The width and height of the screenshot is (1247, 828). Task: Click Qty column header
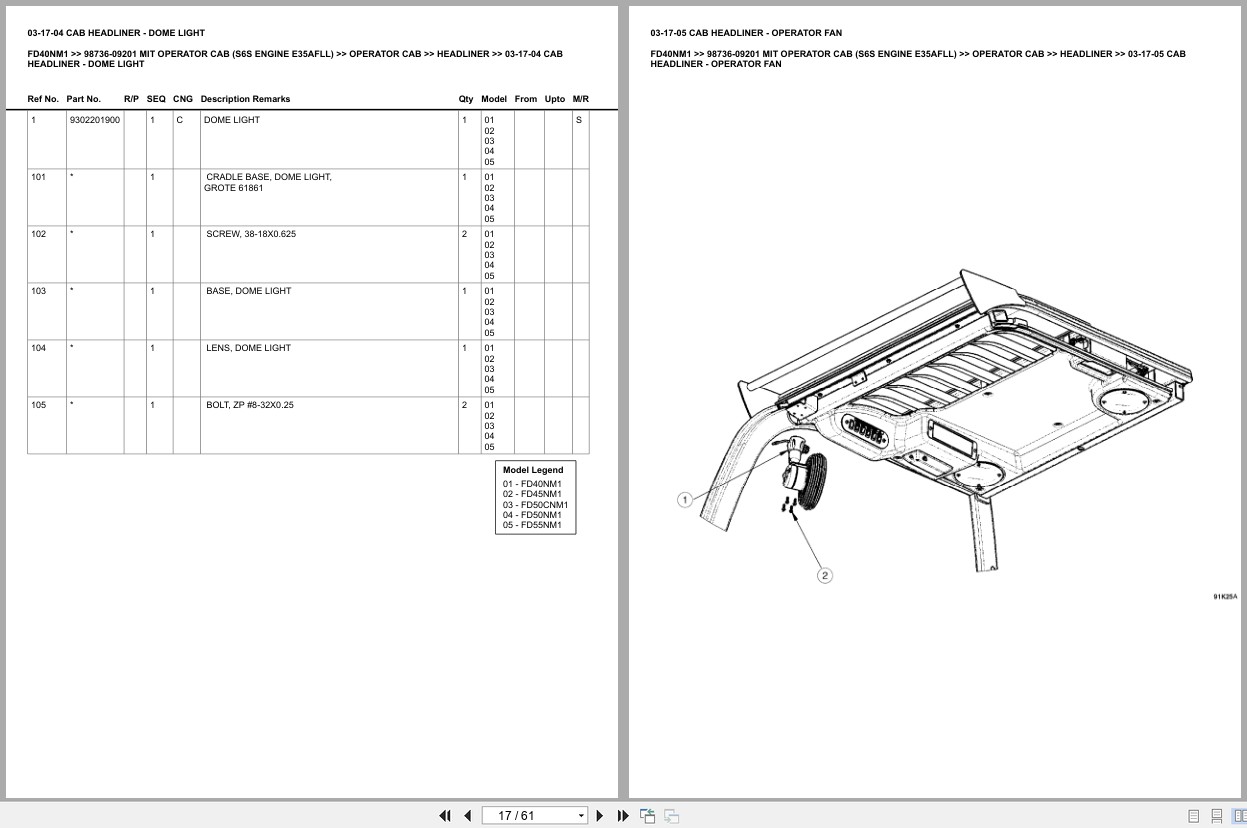[466, 99]
